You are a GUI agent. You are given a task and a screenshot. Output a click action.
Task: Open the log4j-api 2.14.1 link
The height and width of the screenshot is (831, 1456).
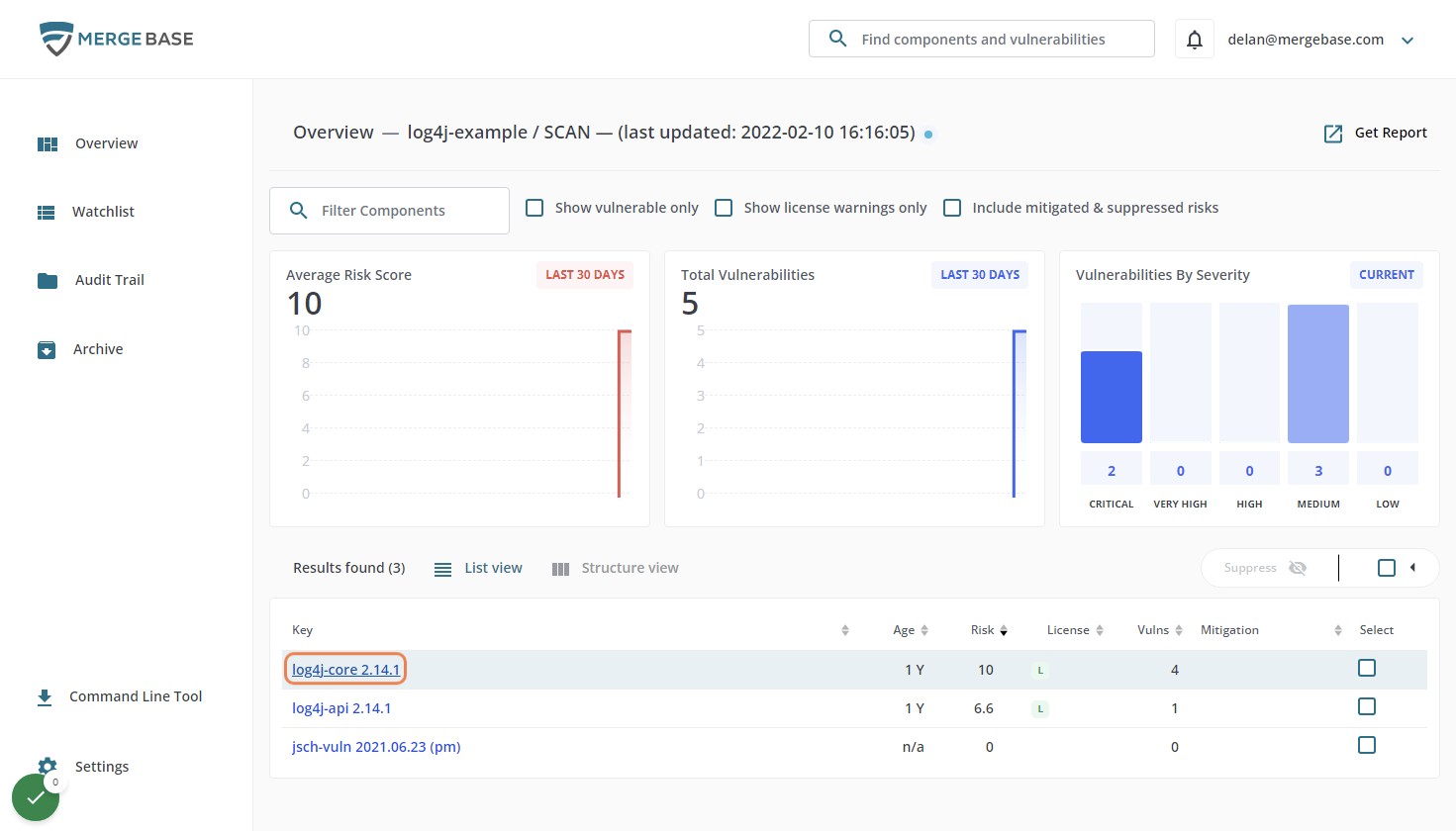(341, 708)
